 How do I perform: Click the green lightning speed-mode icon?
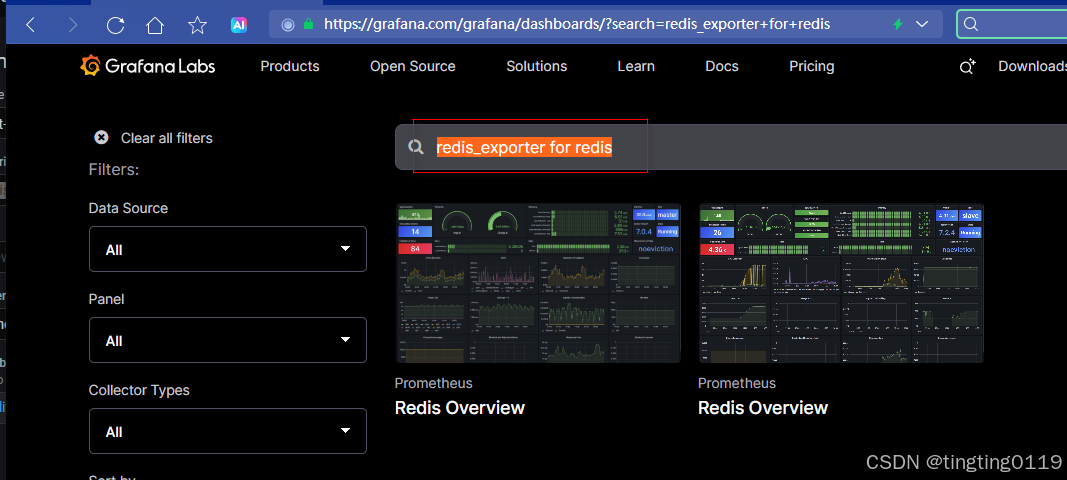click(898, 25)
